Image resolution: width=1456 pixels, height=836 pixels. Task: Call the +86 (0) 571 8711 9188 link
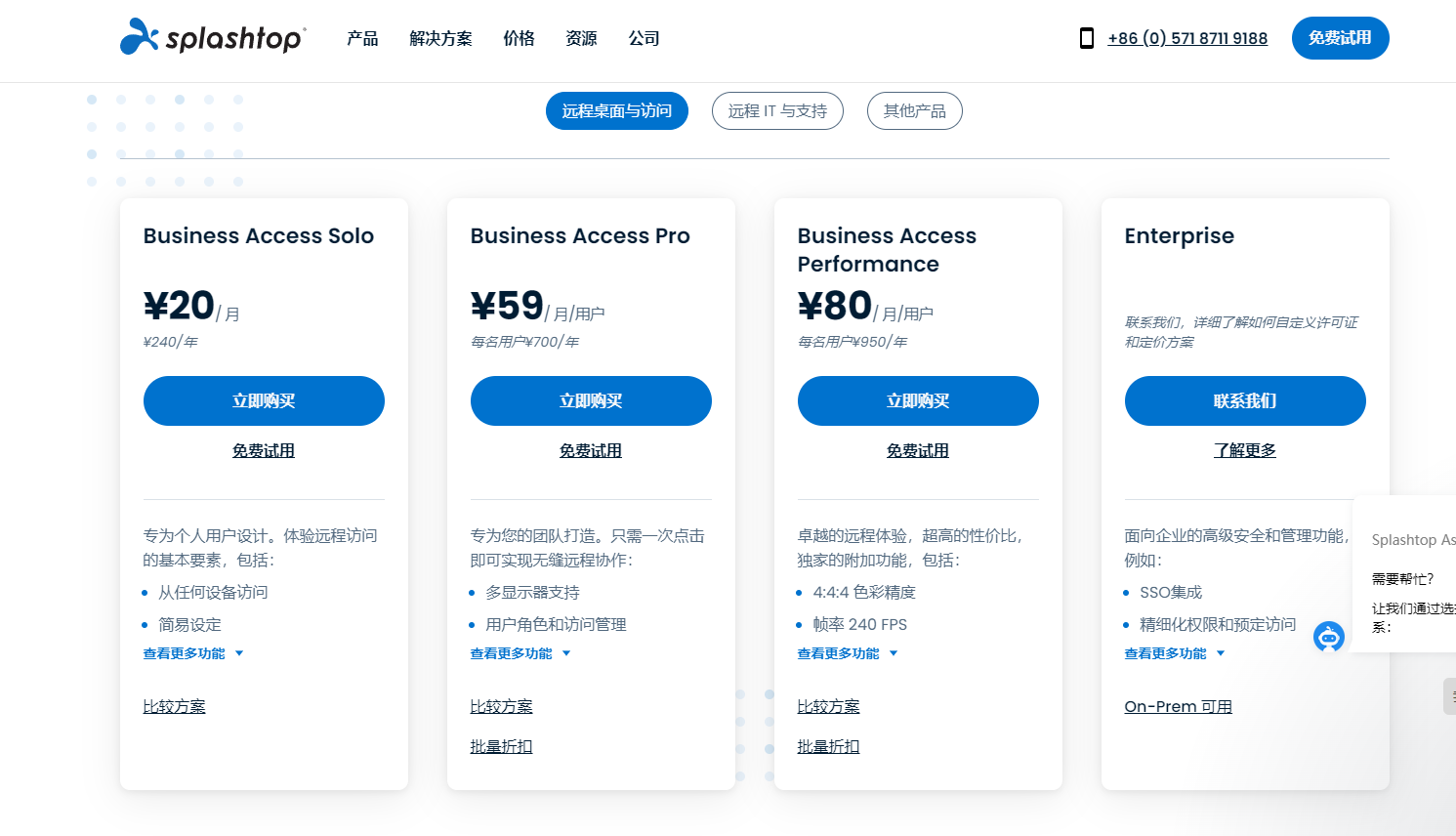tap(1187, 38)
